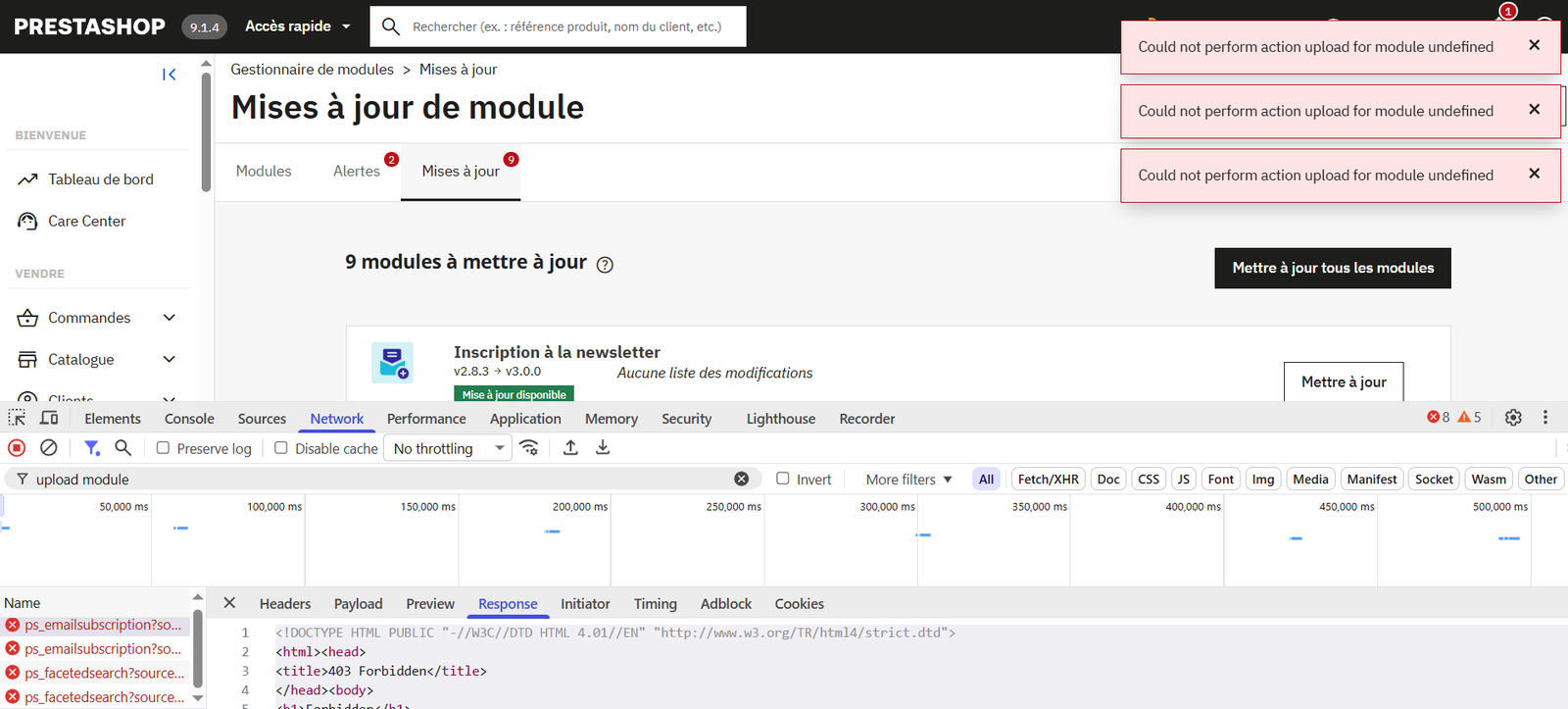Click the PrestaShop logo
Image resolution: width=1568 pixels, height=709 pixels.
[x=89, y=26]
